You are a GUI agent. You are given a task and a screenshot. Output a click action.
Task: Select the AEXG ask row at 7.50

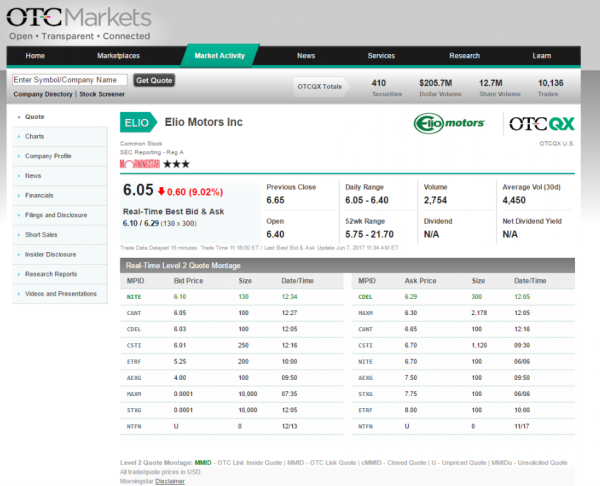463,378
